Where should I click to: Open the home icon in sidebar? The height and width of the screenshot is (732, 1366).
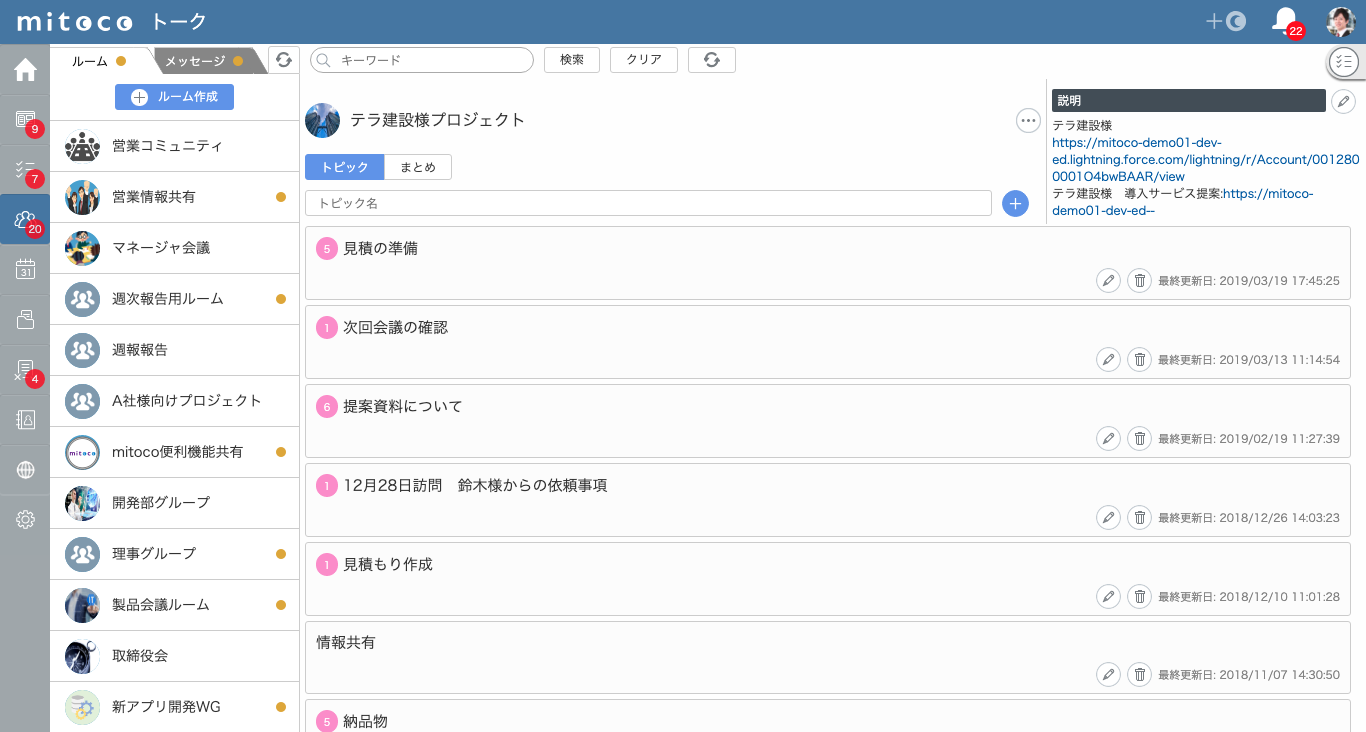click(25, 70)
